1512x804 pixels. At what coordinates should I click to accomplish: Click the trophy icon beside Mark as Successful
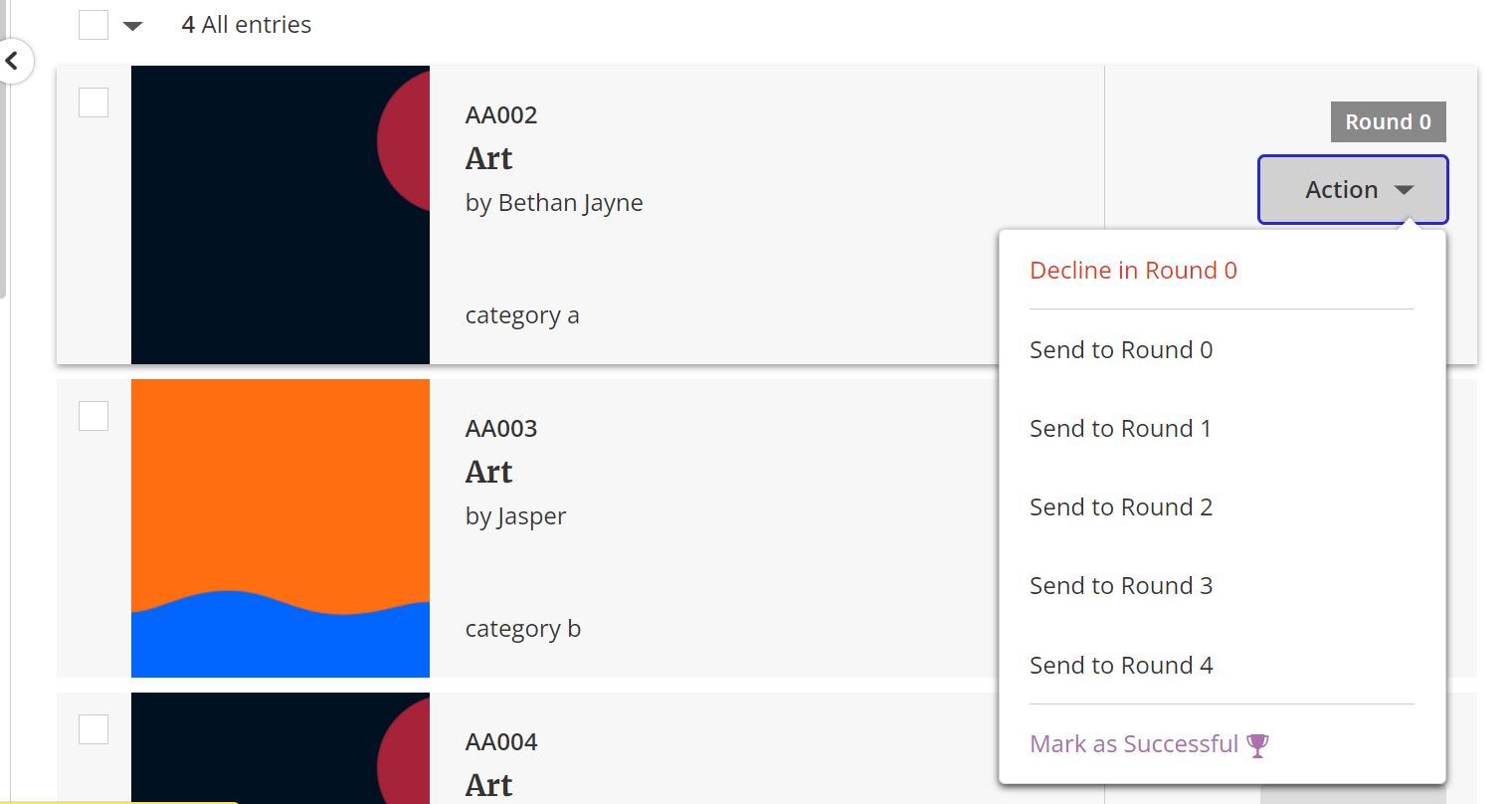[1257, 745]
